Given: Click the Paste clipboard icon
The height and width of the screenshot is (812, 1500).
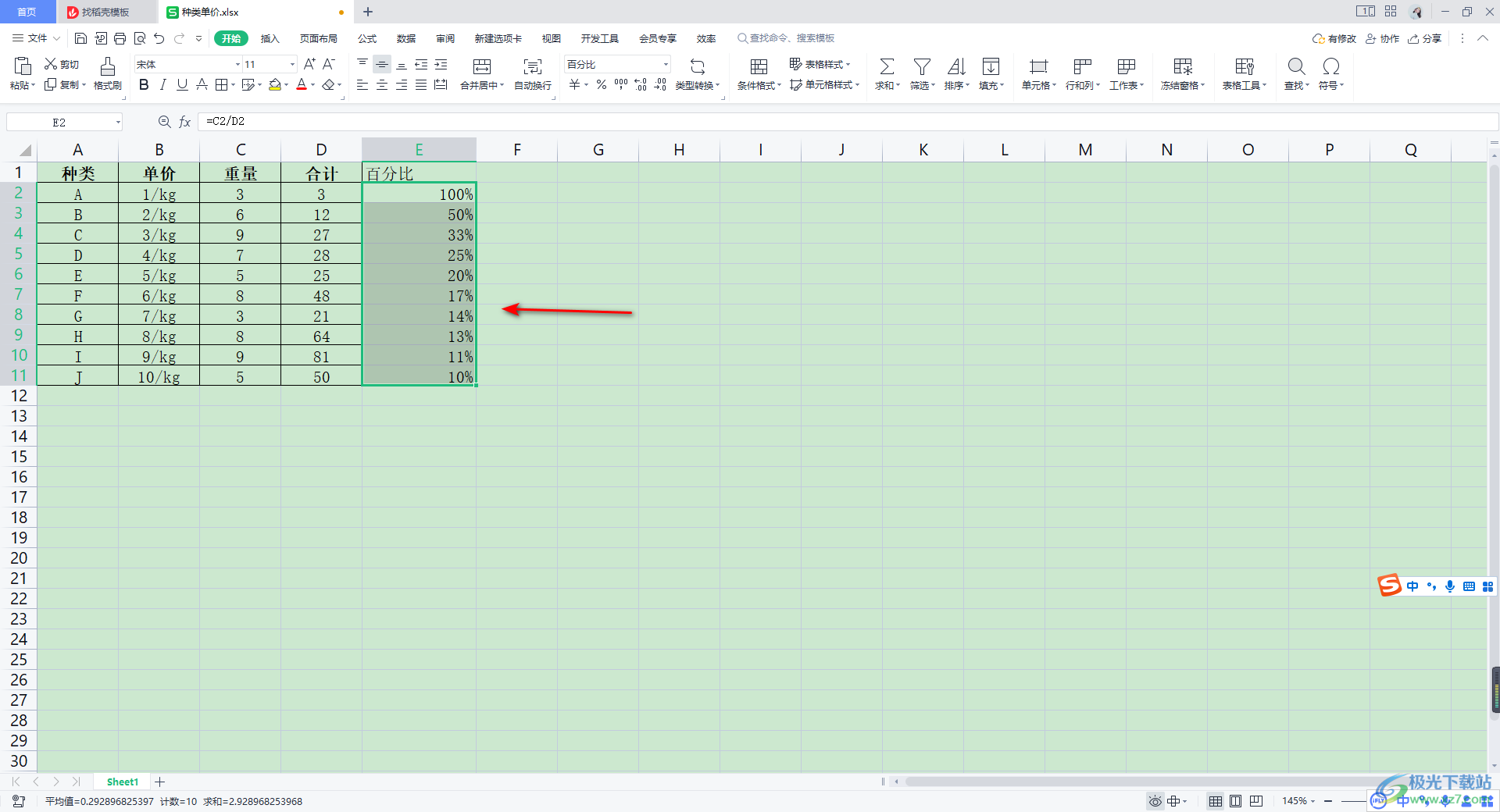Looking at the screenshot, I should [x=23, y=66].
